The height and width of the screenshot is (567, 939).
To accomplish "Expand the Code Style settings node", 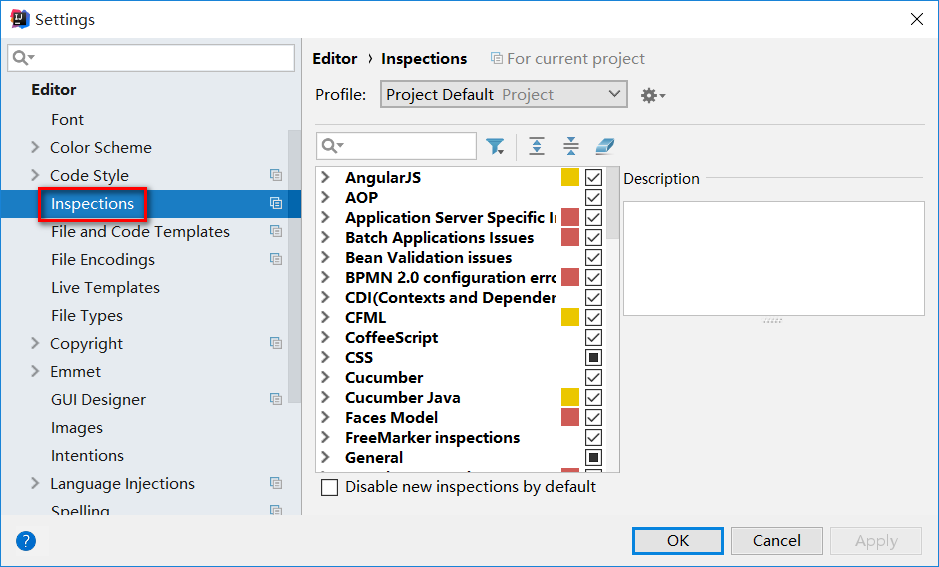I will pyautogui.click(x=35, y=175).
